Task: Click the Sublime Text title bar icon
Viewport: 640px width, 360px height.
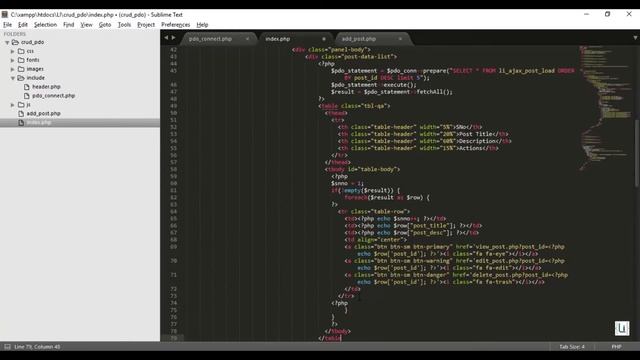Action: click(x=4, y=14)
